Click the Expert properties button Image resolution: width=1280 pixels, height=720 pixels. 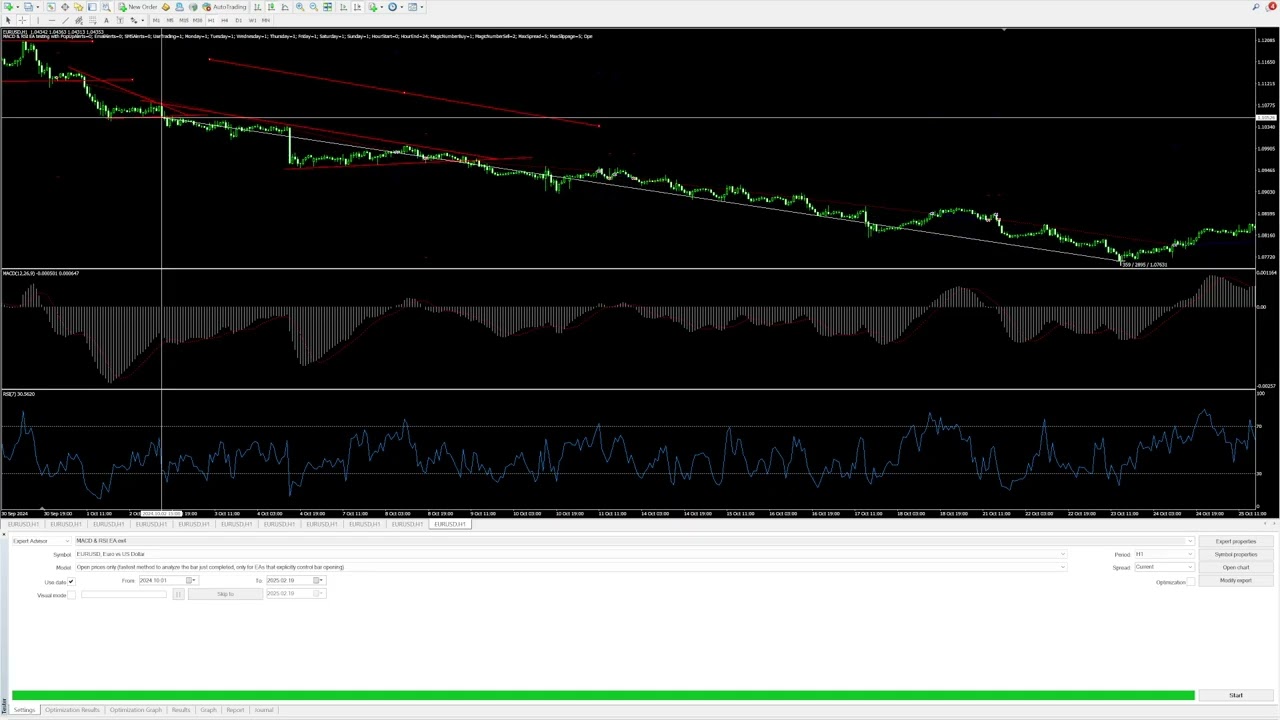coord(1236,541)
